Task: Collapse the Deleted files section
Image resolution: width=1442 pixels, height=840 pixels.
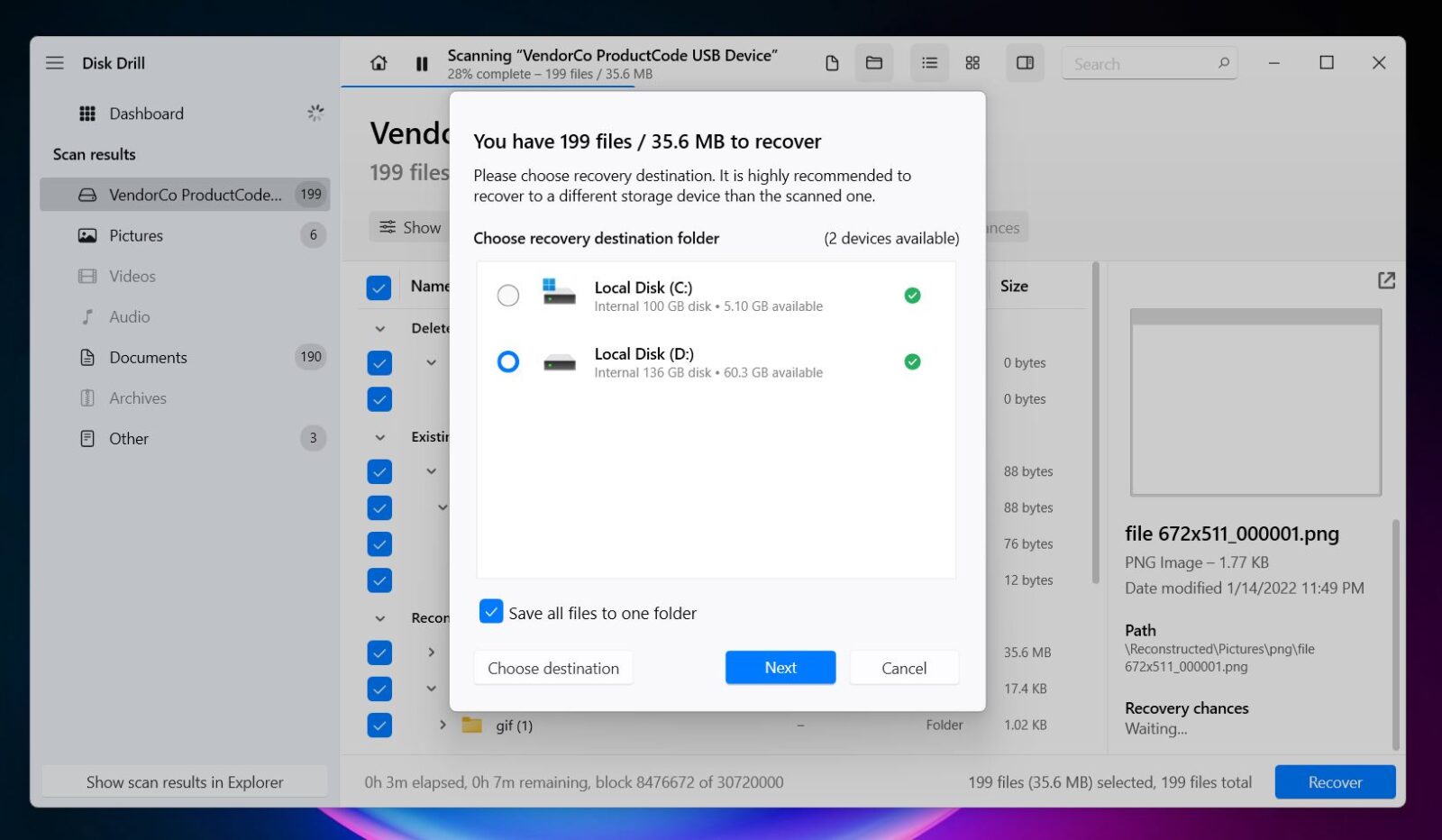Action: [379, 327]
